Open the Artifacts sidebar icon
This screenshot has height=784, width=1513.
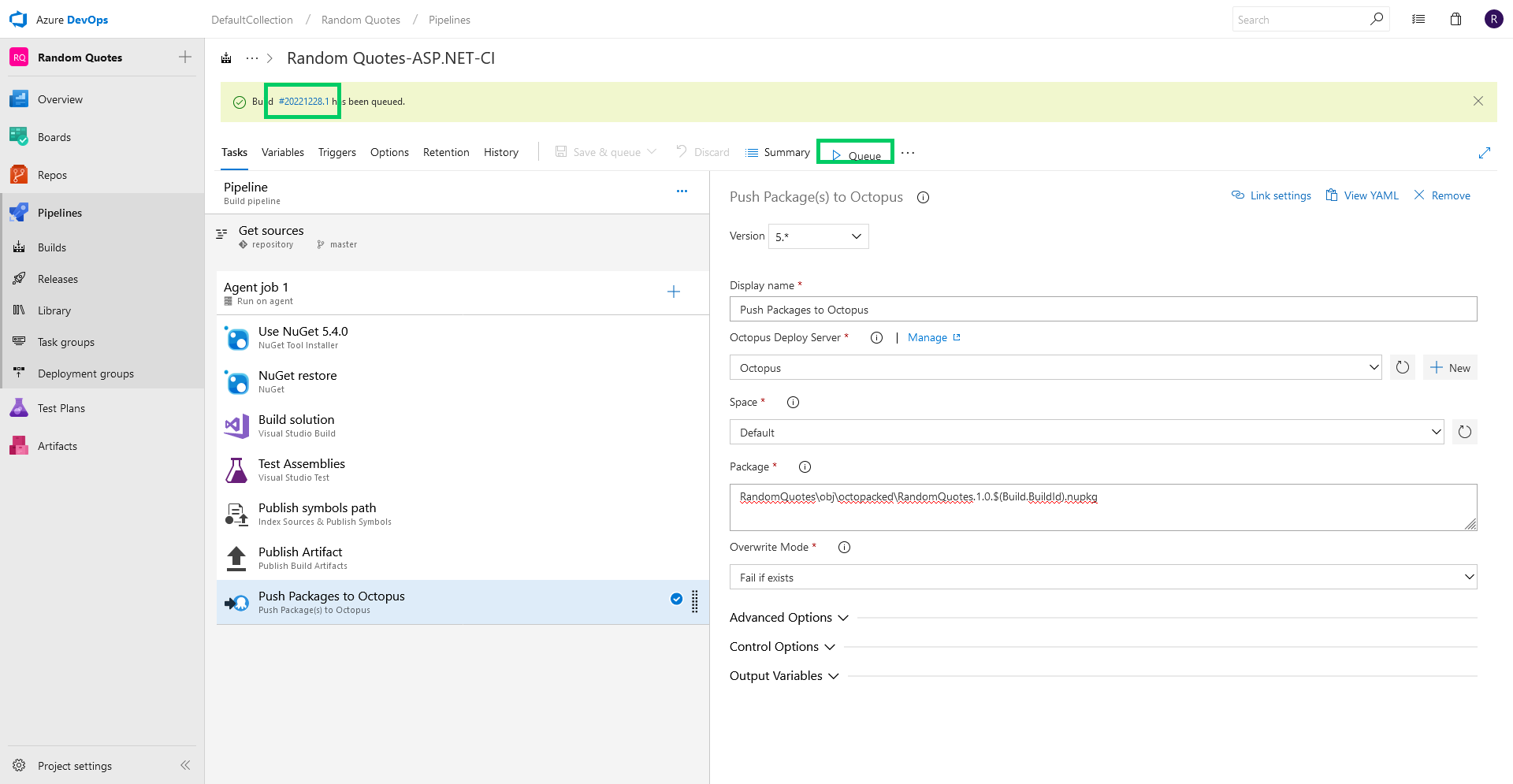(x=19, y=446)
